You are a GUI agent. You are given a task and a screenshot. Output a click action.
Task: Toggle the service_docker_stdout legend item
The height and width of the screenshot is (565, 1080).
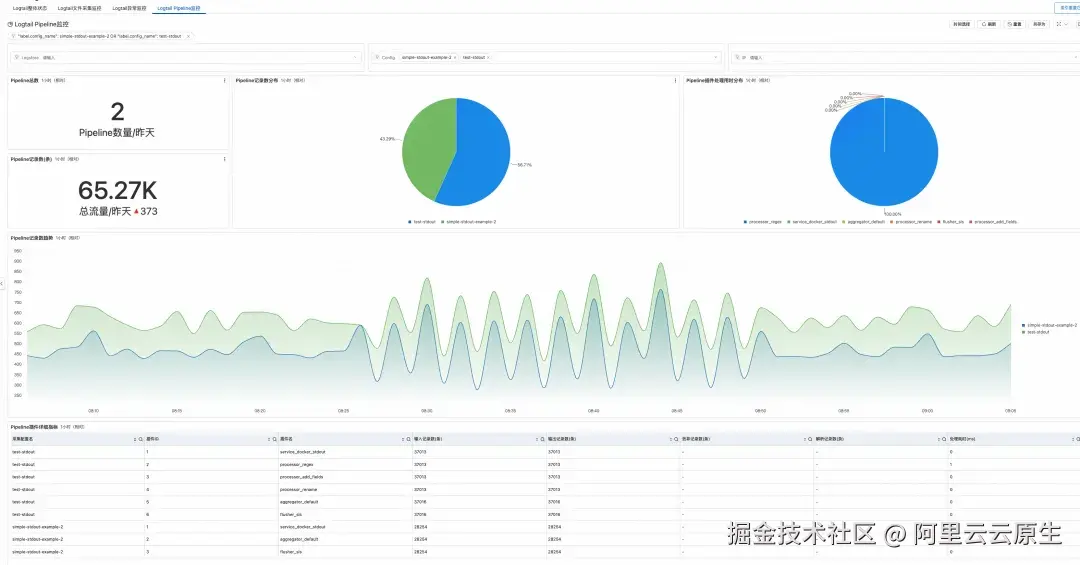[812, 222]
